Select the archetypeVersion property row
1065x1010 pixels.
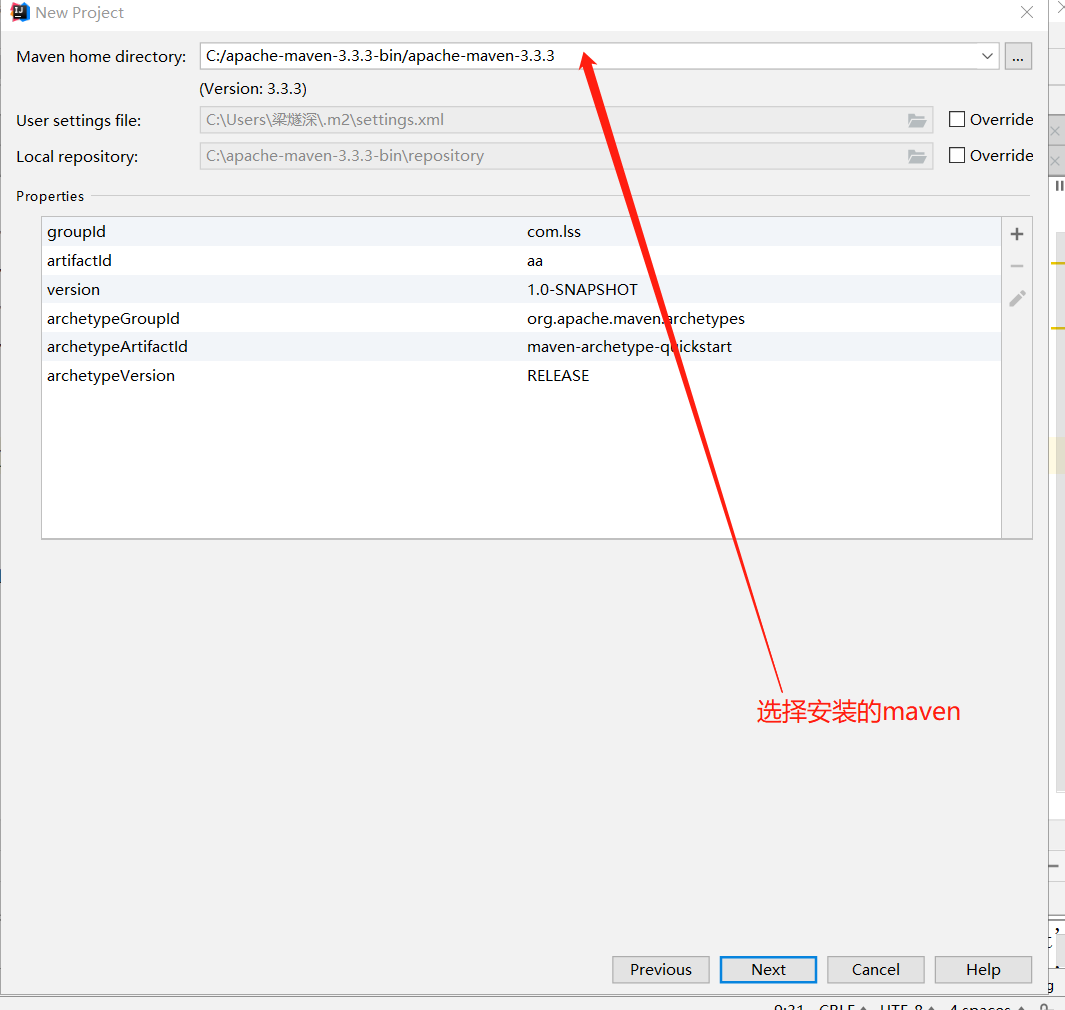[x=521, y=376]
